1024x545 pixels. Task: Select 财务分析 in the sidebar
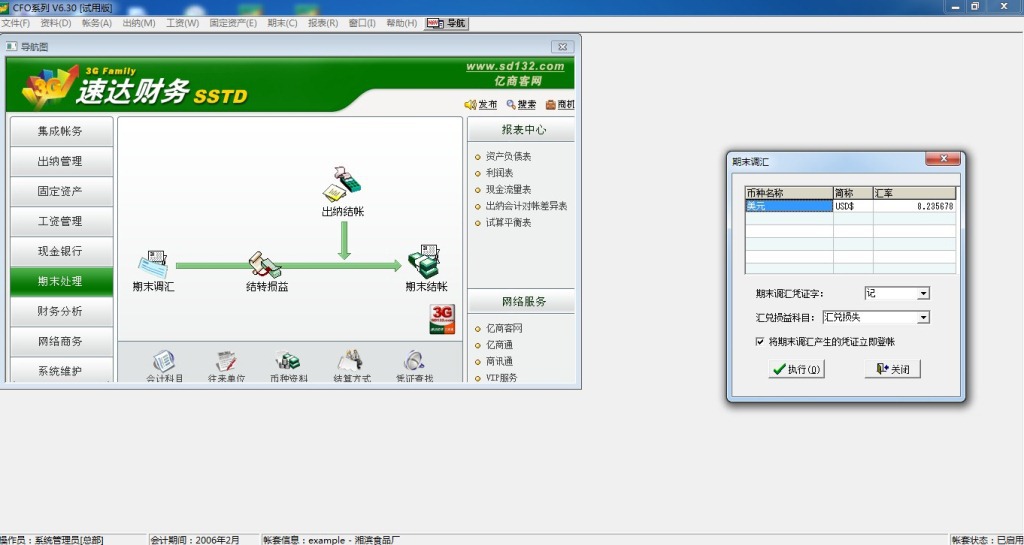(60, 311)
